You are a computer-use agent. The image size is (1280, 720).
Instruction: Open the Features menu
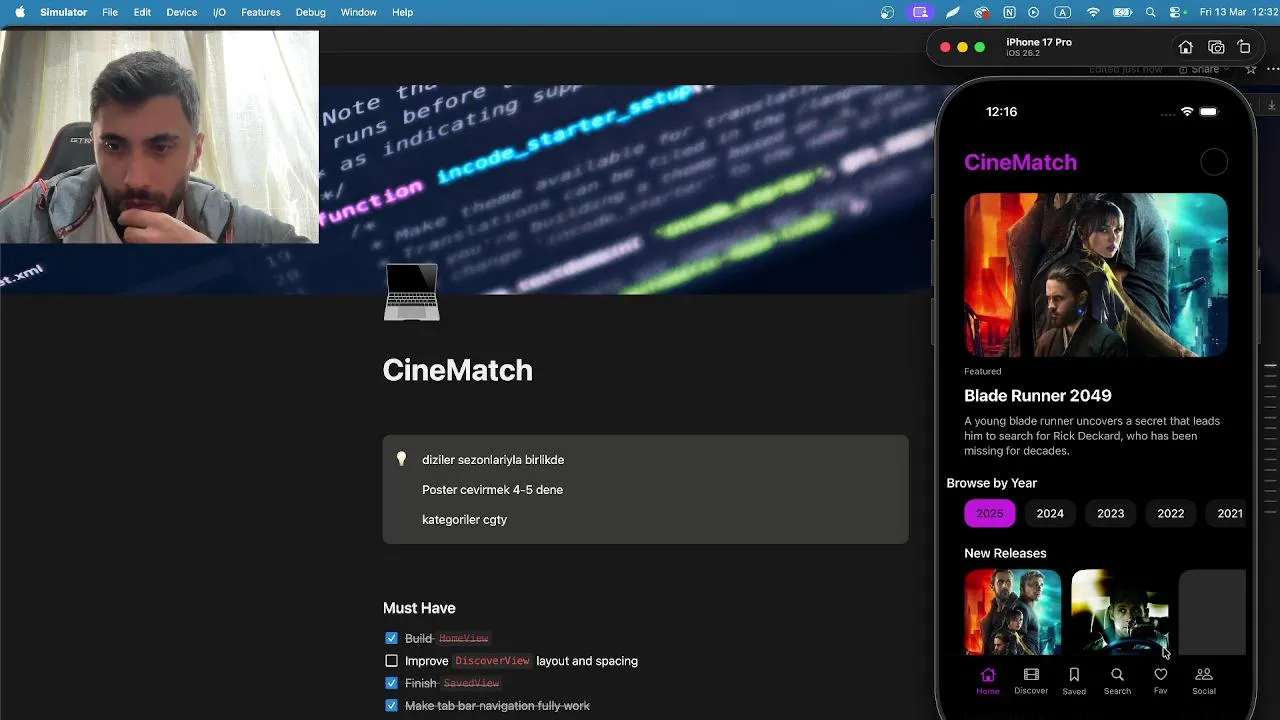click(260, 12)
